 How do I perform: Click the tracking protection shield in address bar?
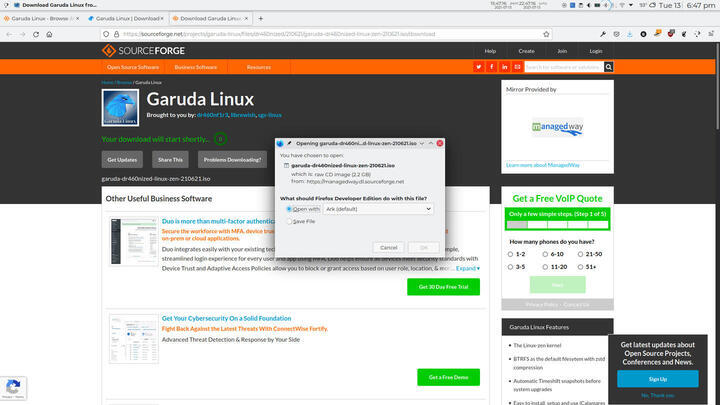click(x=106, y=34)
